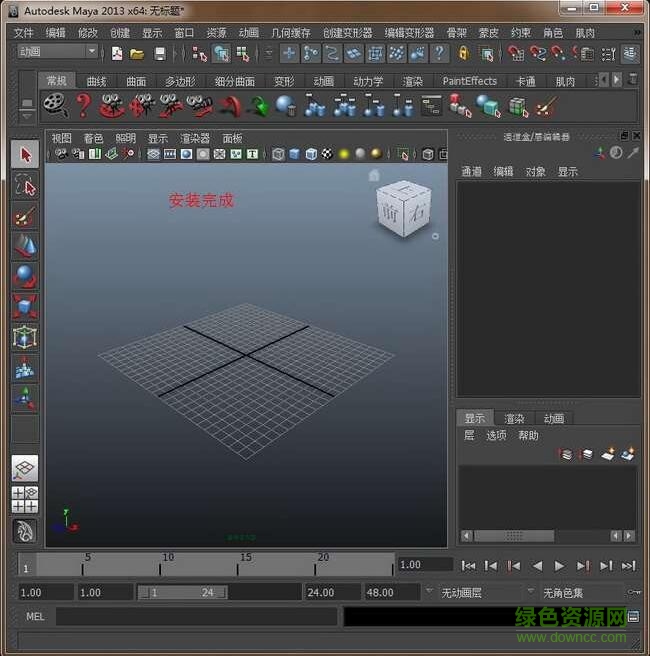This screenshot has height=656, width=650.
Task: Select the Scale tool cube icon
Action: click(25, 306)
